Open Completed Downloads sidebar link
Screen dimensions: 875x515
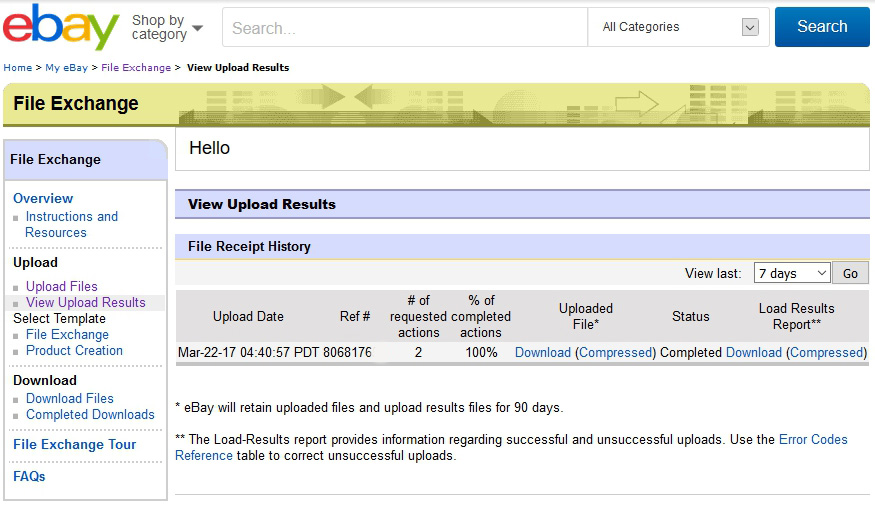point(90,415)
